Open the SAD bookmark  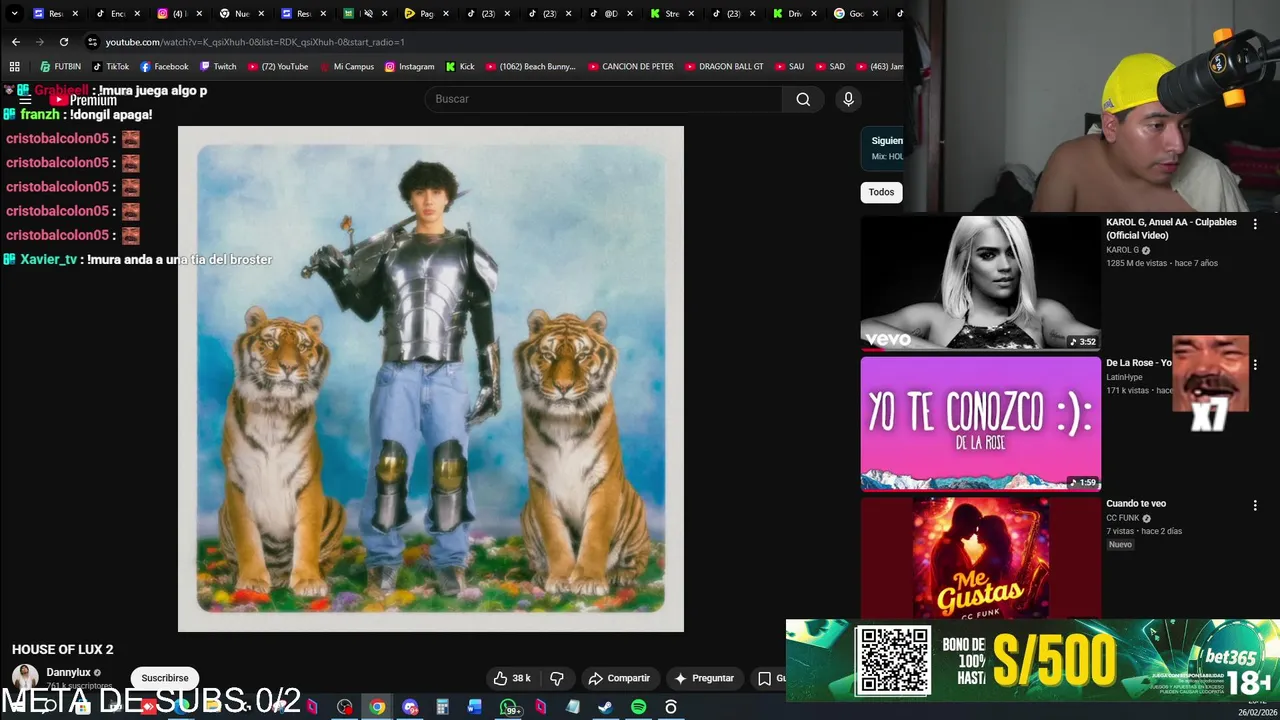830,67
